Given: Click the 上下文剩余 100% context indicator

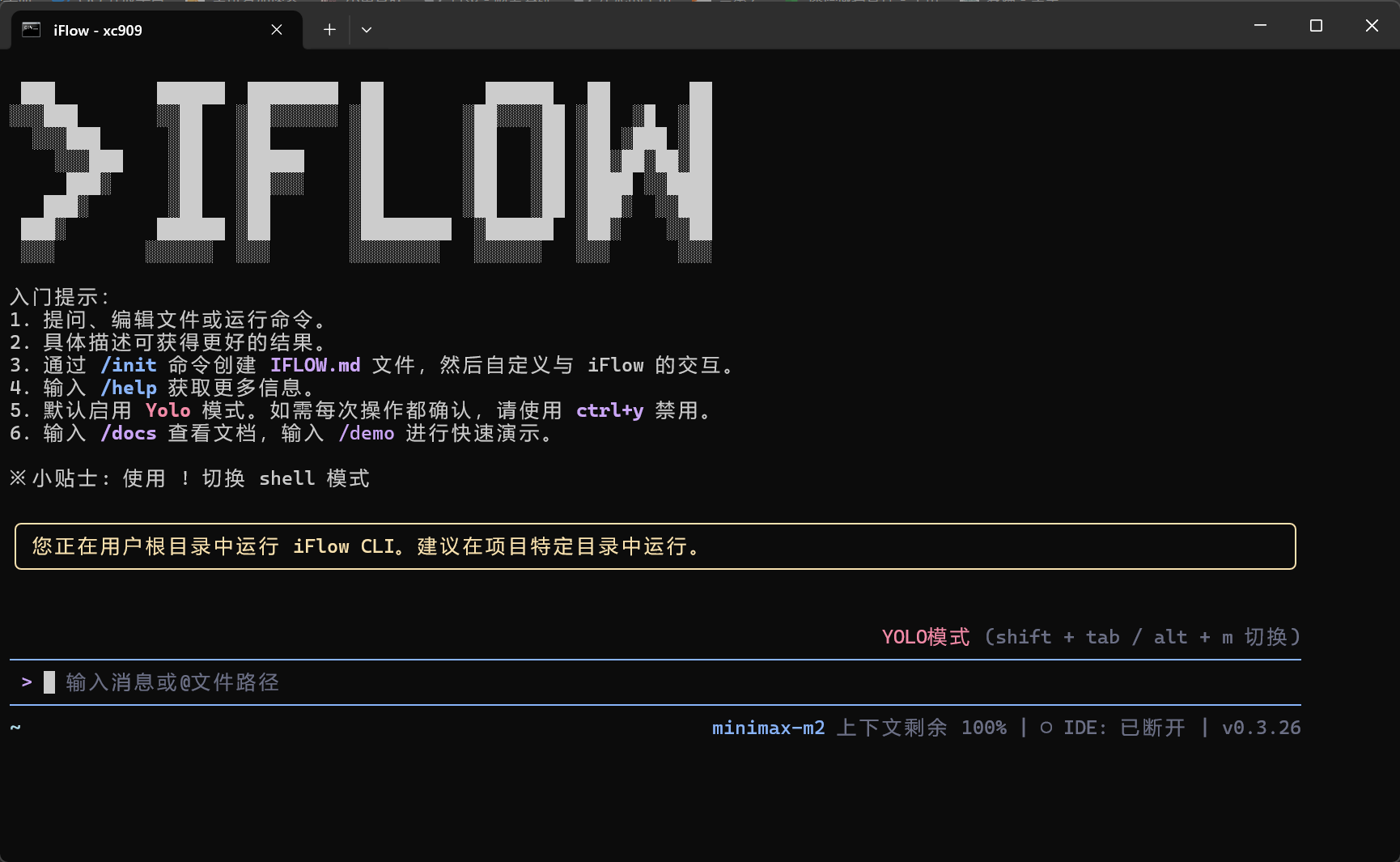Looking at the screenshot, I should coord(923,727).
